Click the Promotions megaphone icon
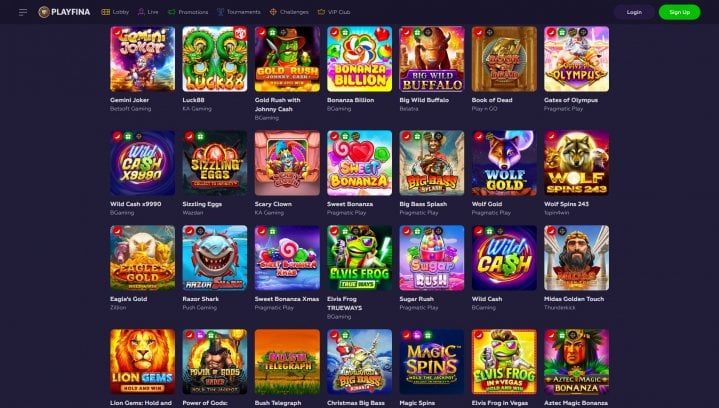Image resolution: width=719 pixels, height=408 pixels. click(171, 12)
